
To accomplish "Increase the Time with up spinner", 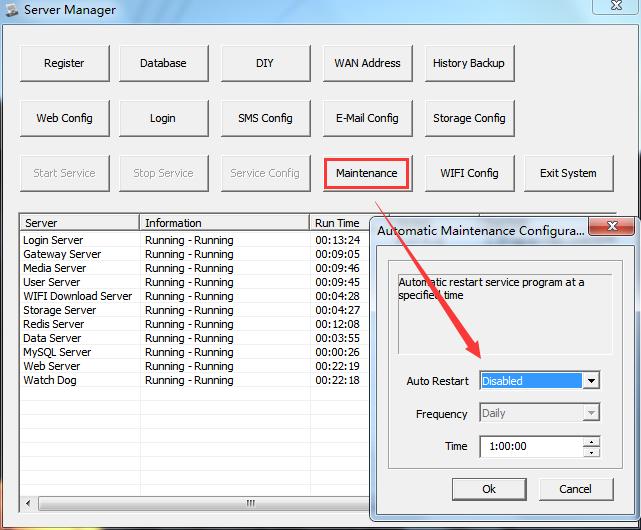I will [x=592, y=442].
